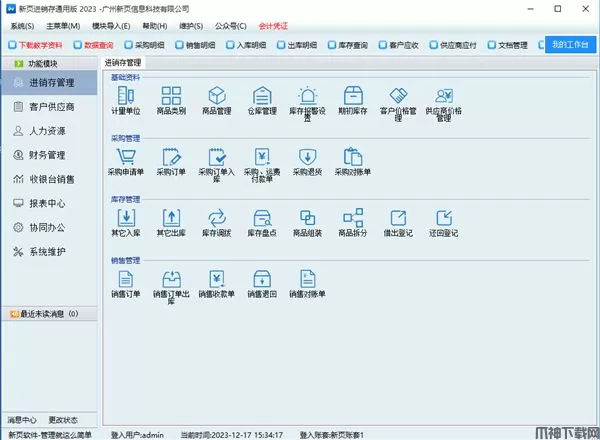Open the 仓库管理 icon

[262, 95]
